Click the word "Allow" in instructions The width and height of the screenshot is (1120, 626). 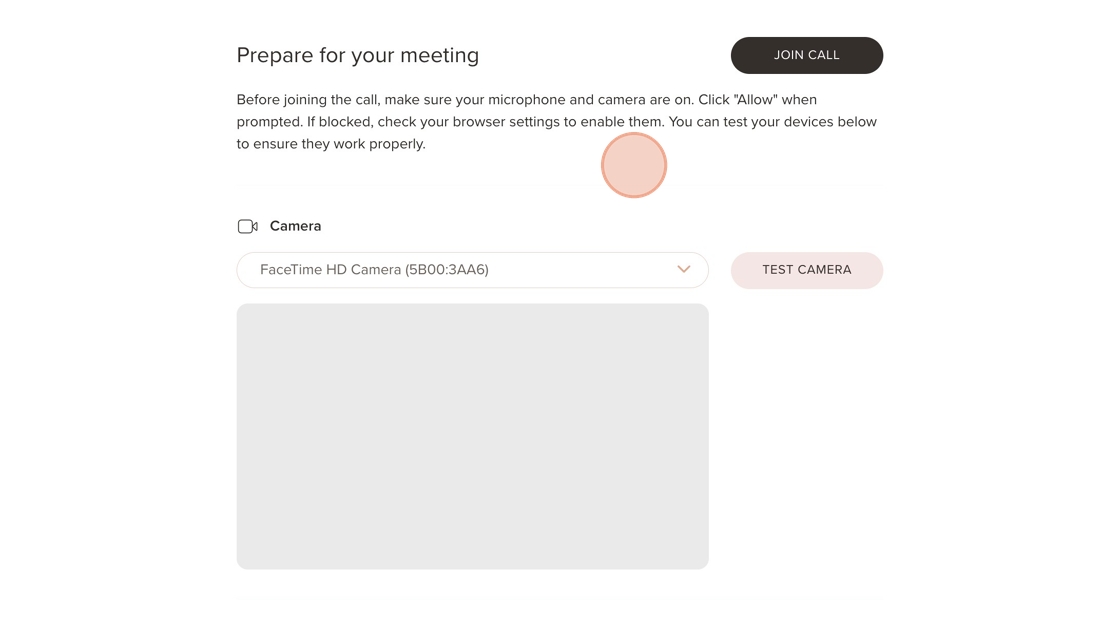pos(756,100)
